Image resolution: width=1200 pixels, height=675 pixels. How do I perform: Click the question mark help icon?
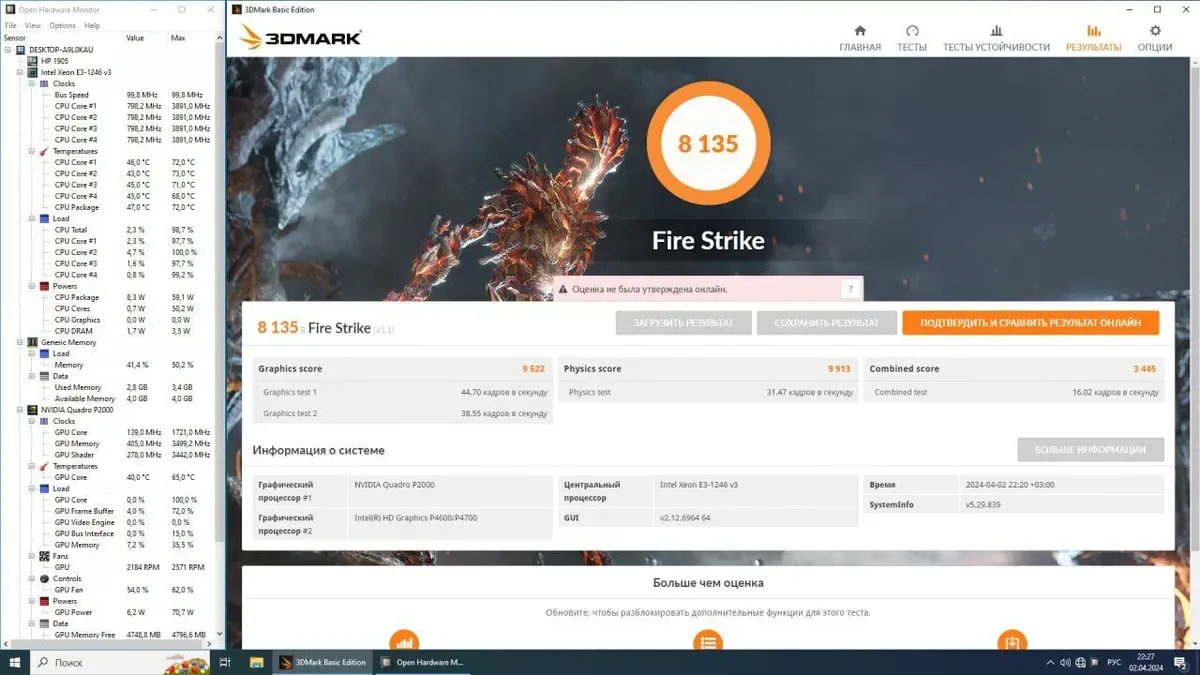pyautogui.click(x=850, y=289)
